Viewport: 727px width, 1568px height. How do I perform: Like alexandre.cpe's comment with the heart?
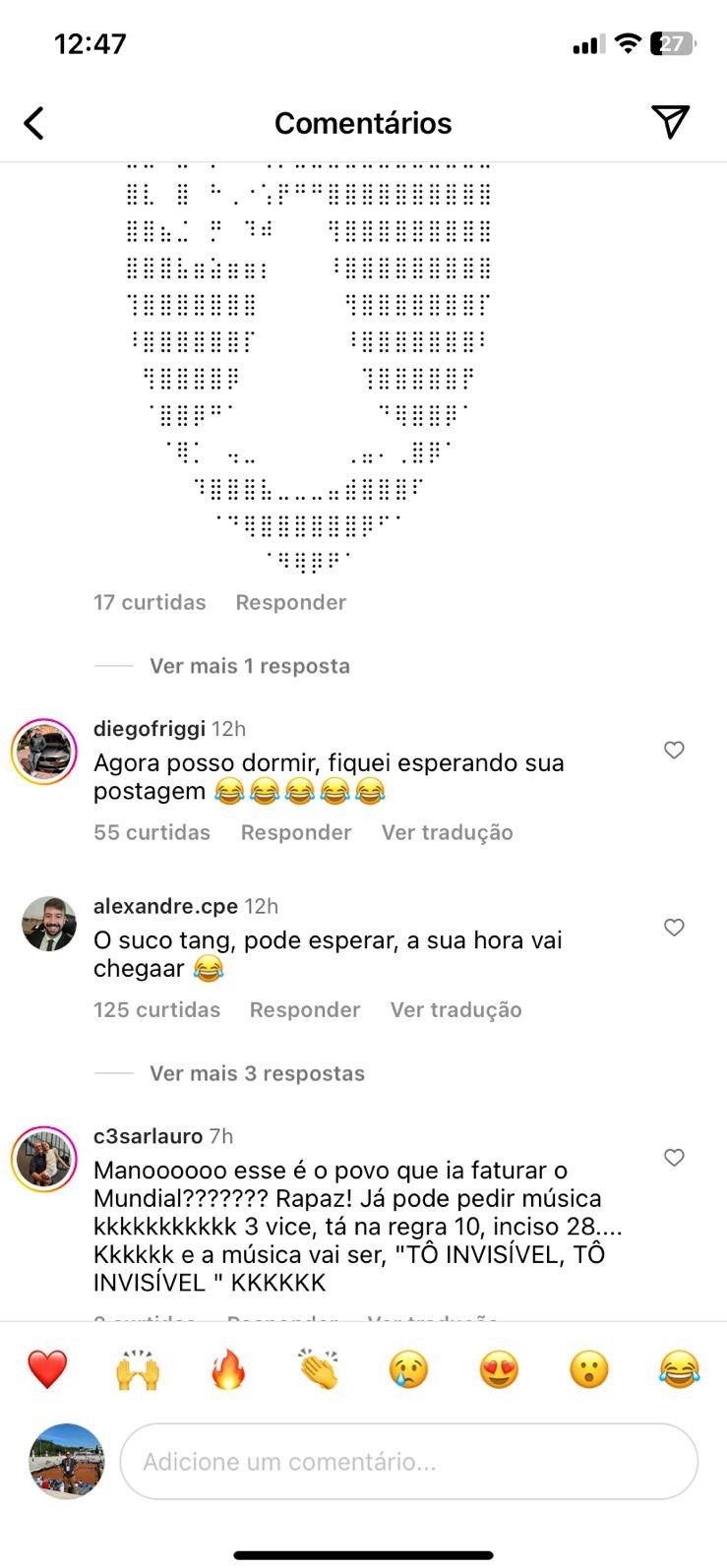(674, 928)
